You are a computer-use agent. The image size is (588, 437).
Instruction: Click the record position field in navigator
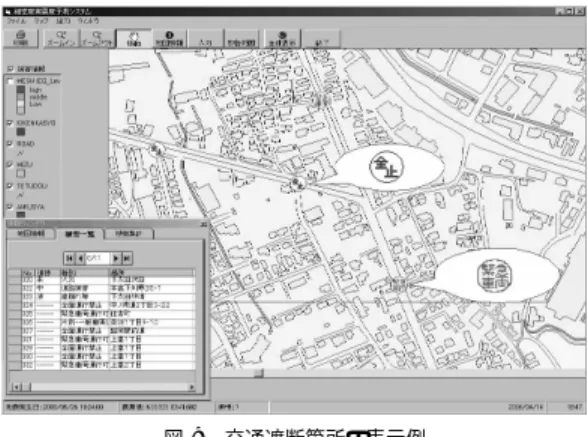pyautogui.click(x=98, y=258)
